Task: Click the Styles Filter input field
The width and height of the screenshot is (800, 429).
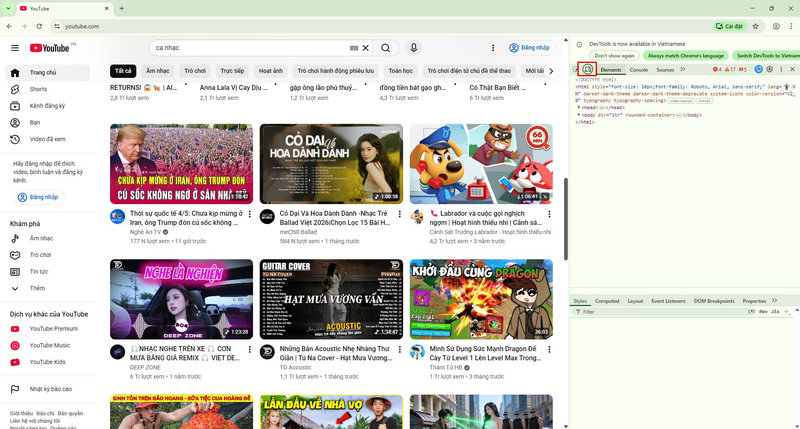Action: 658,312
